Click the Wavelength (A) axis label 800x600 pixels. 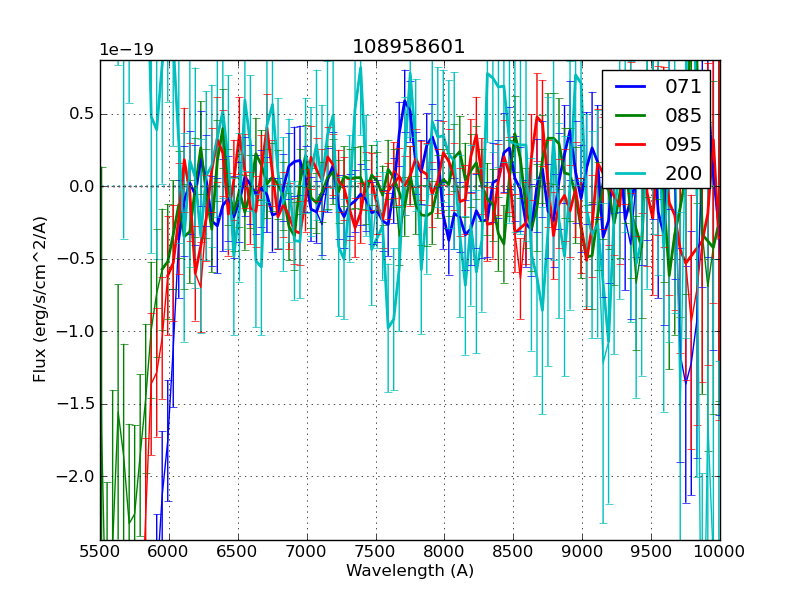pos(410,571)
